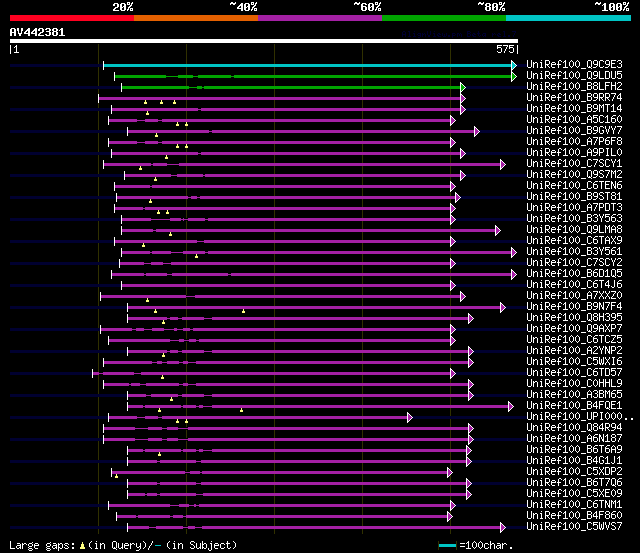Click the UniRef100_B4FQE1 hit label
Image resolution: width=640 pixels, height=553 pixels.
coord(574,406)
